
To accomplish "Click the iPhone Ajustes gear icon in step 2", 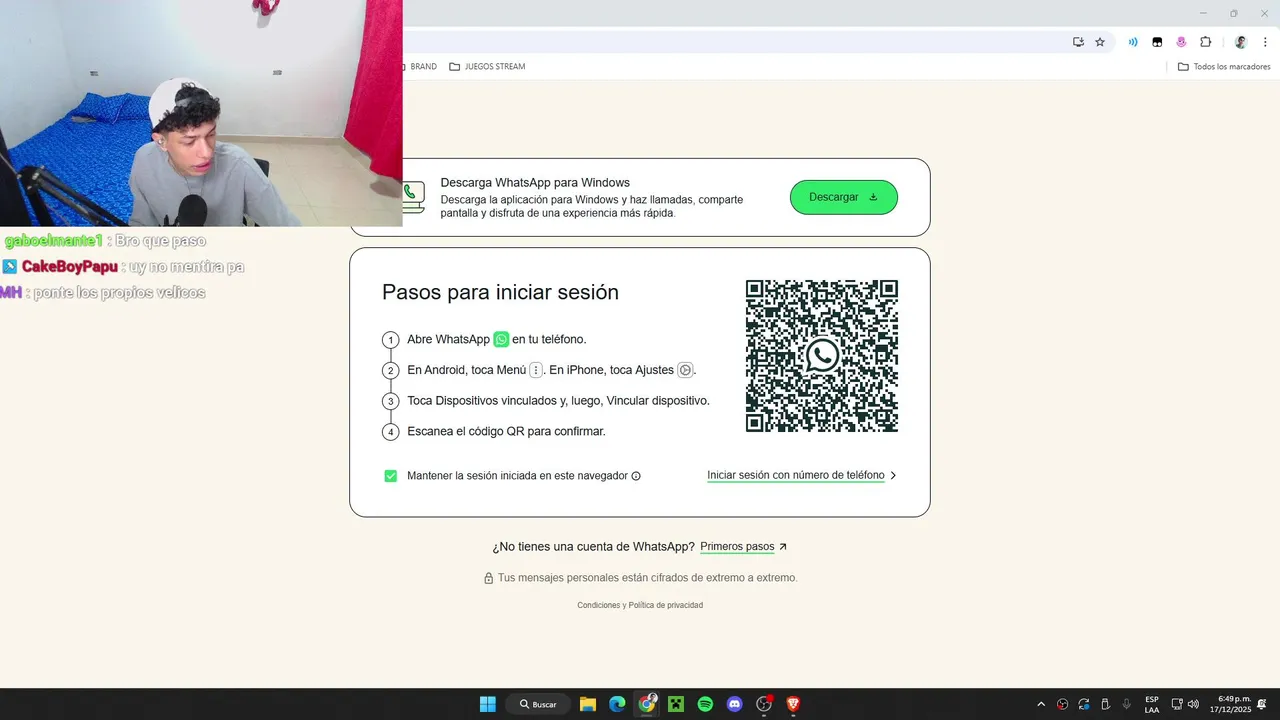I will [685, 370].
